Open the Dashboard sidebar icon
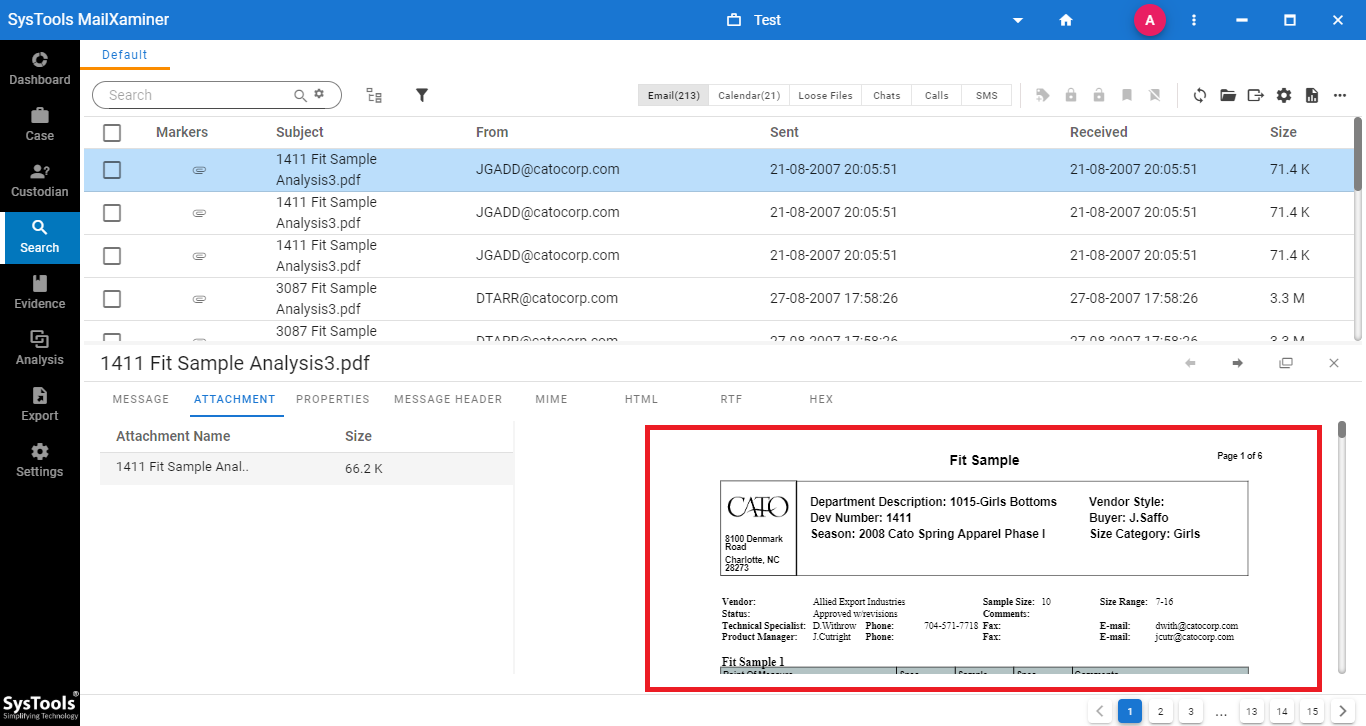This screenshot has width=1366, height=726. pyautogui.click(x=40, y=68)
